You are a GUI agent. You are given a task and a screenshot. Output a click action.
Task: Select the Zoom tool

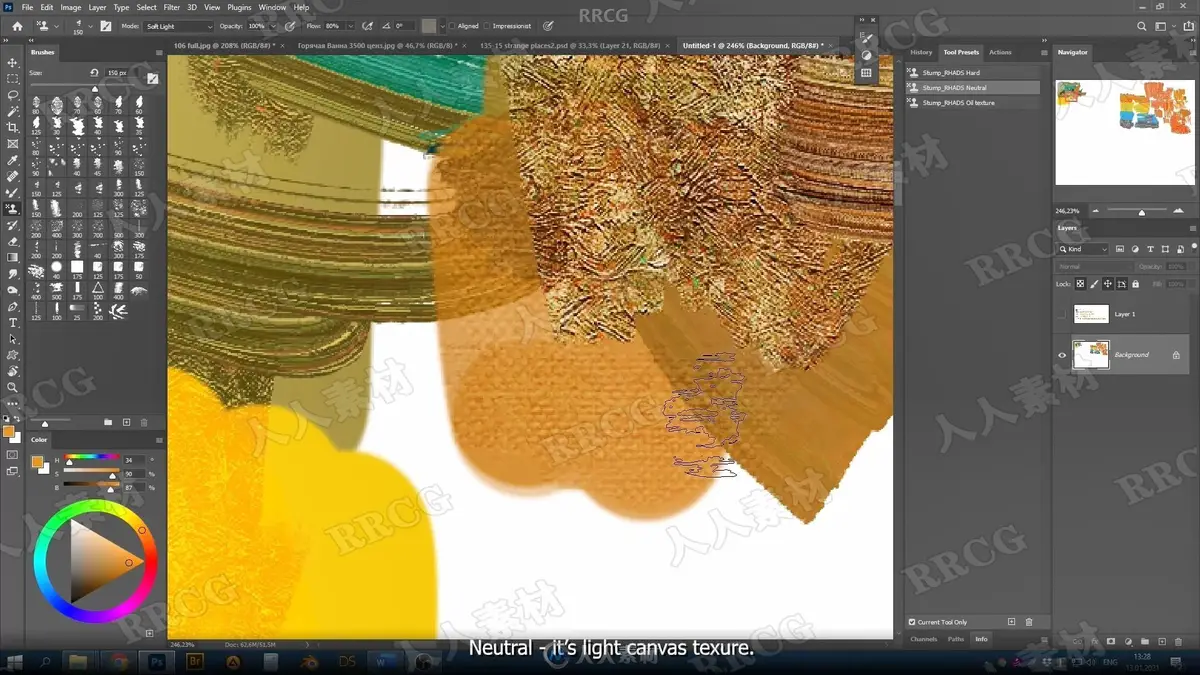[13, 387]
